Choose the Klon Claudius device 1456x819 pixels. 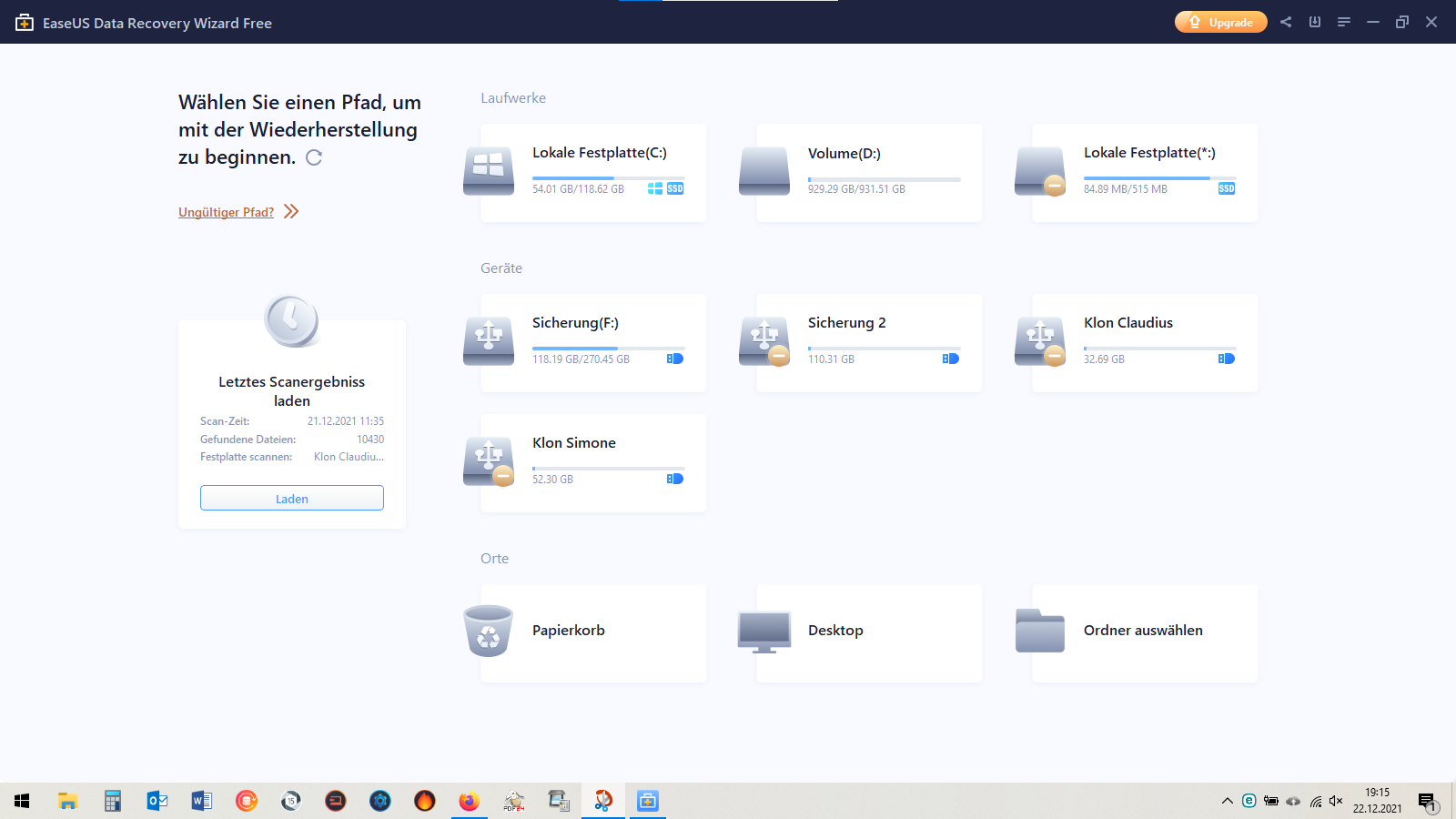[1145, 343]
